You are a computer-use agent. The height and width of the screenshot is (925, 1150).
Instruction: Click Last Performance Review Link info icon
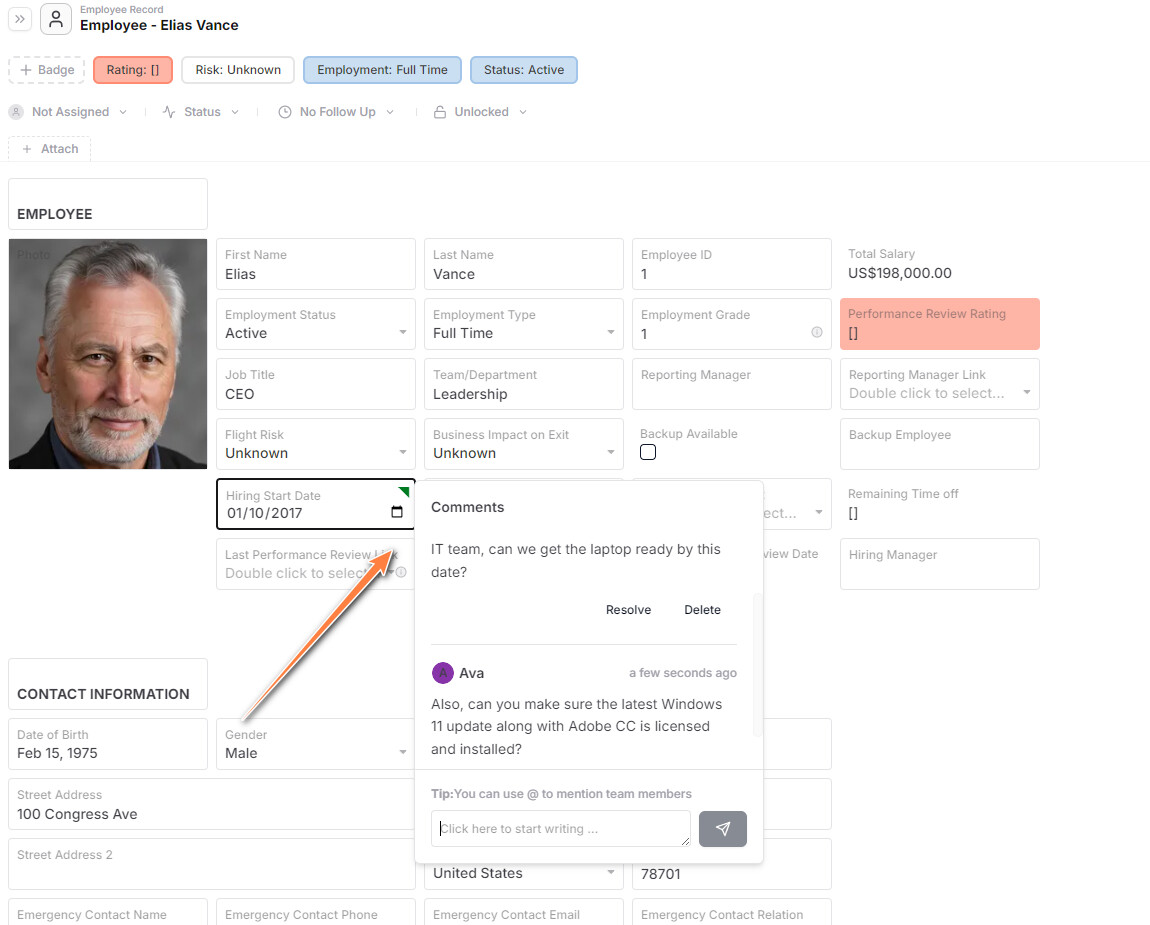[x=401, y=572]
